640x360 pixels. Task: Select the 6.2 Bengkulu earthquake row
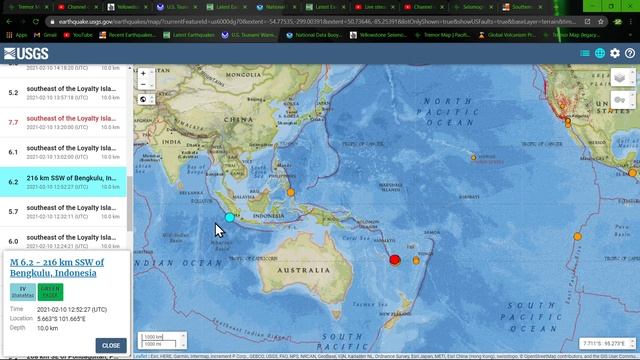(x=63, y=182)
